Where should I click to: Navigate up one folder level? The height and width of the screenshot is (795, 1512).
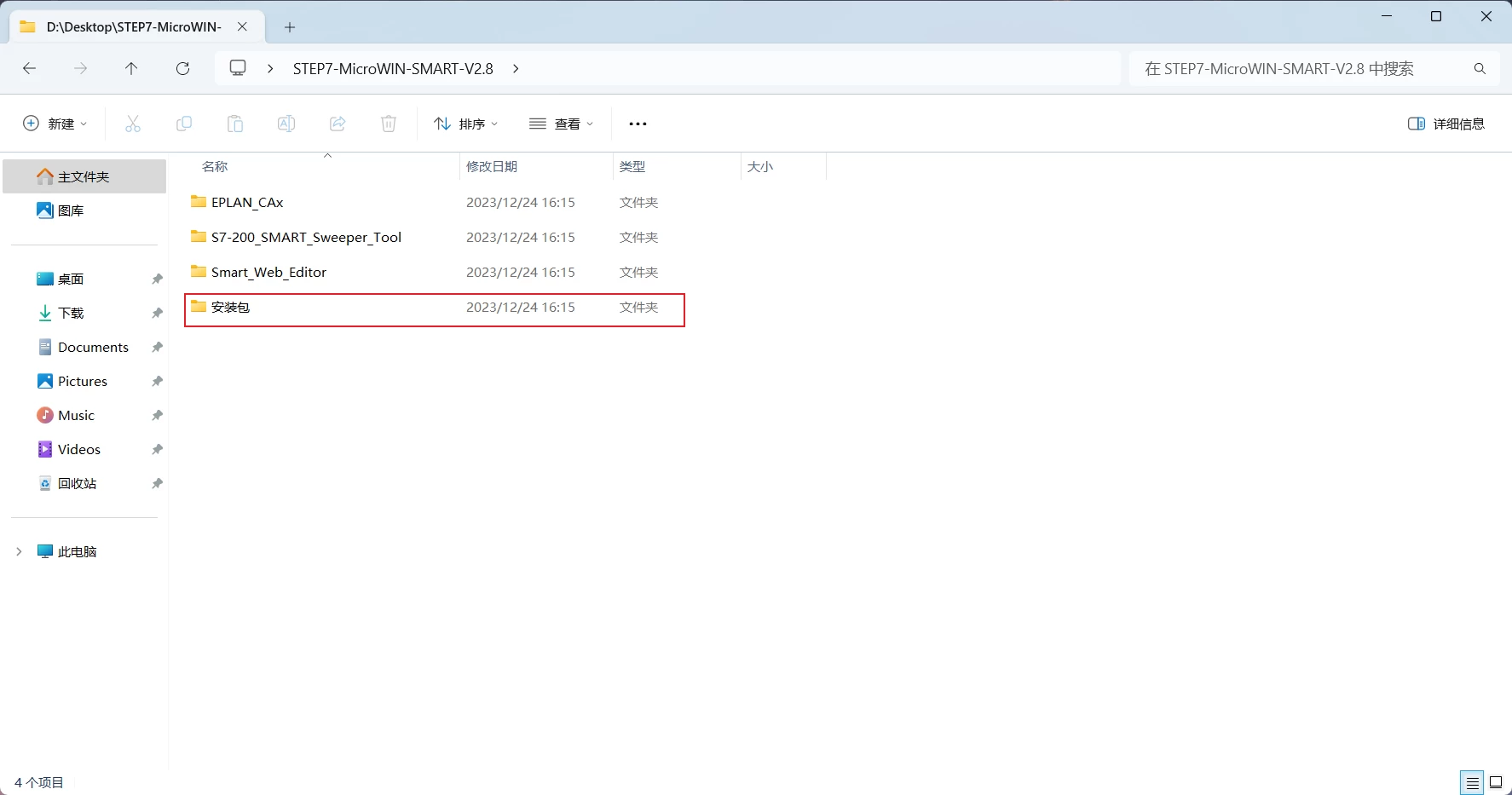pos(131,68)
